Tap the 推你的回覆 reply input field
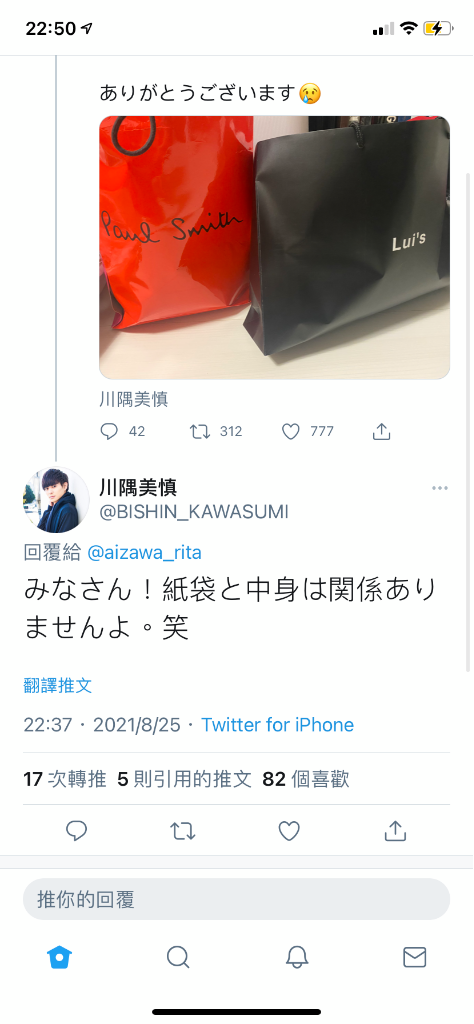The image size is (474, 1024). (236, 899)
